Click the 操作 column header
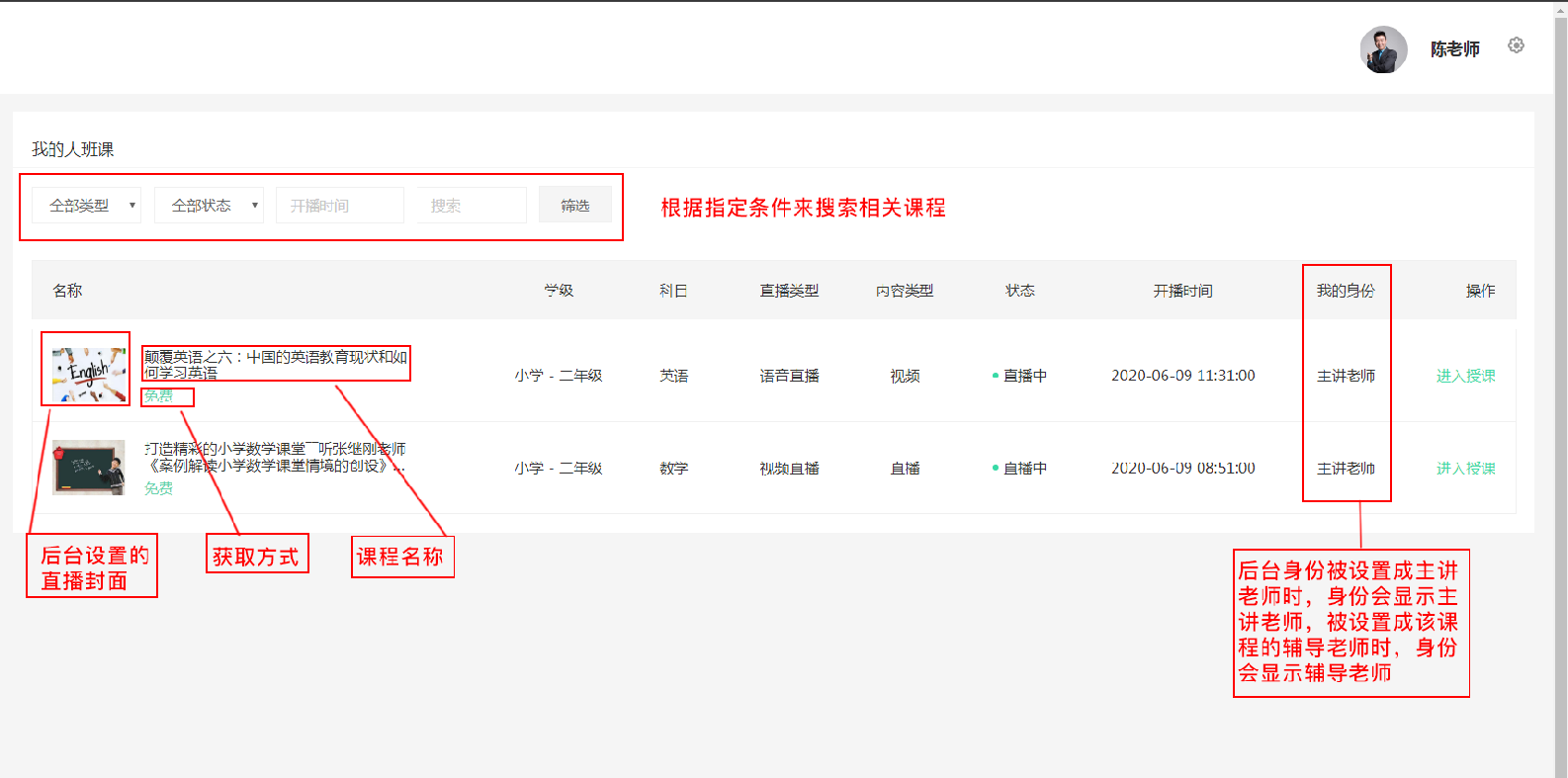 pos(1480,291)
